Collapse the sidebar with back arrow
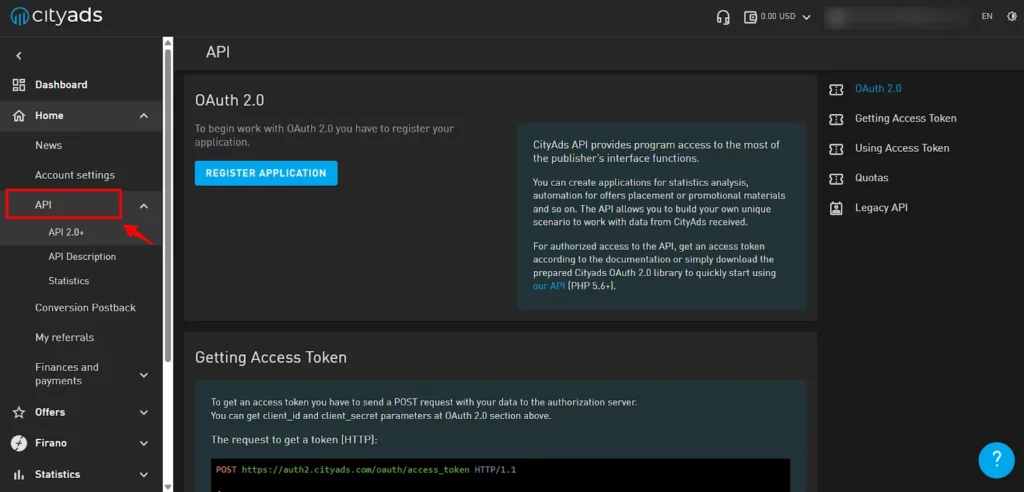 (19, 56)
